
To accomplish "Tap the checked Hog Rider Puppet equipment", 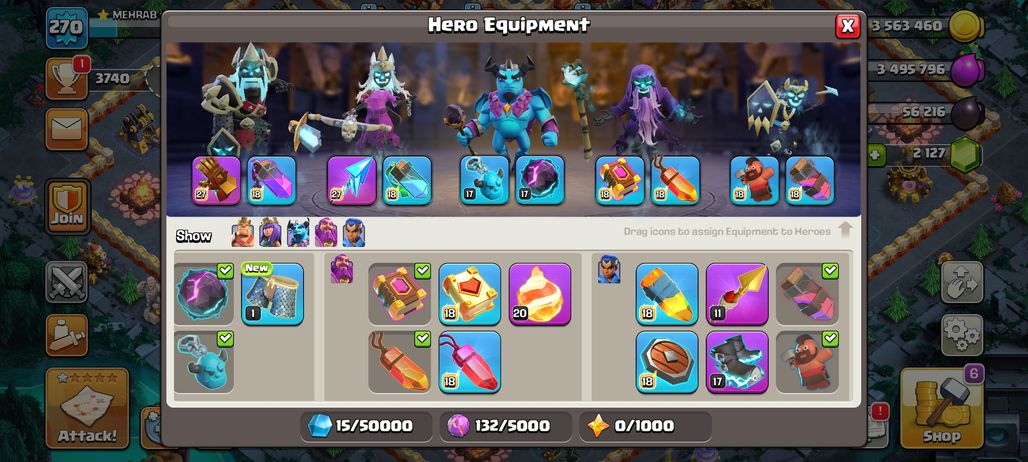I will (807, 362).
